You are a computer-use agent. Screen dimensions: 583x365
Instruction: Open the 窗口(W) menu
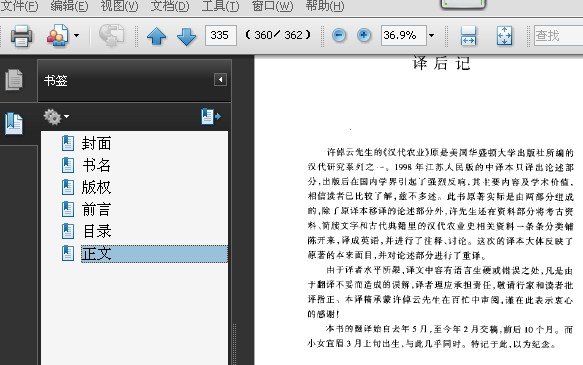[x=272, y=6]
